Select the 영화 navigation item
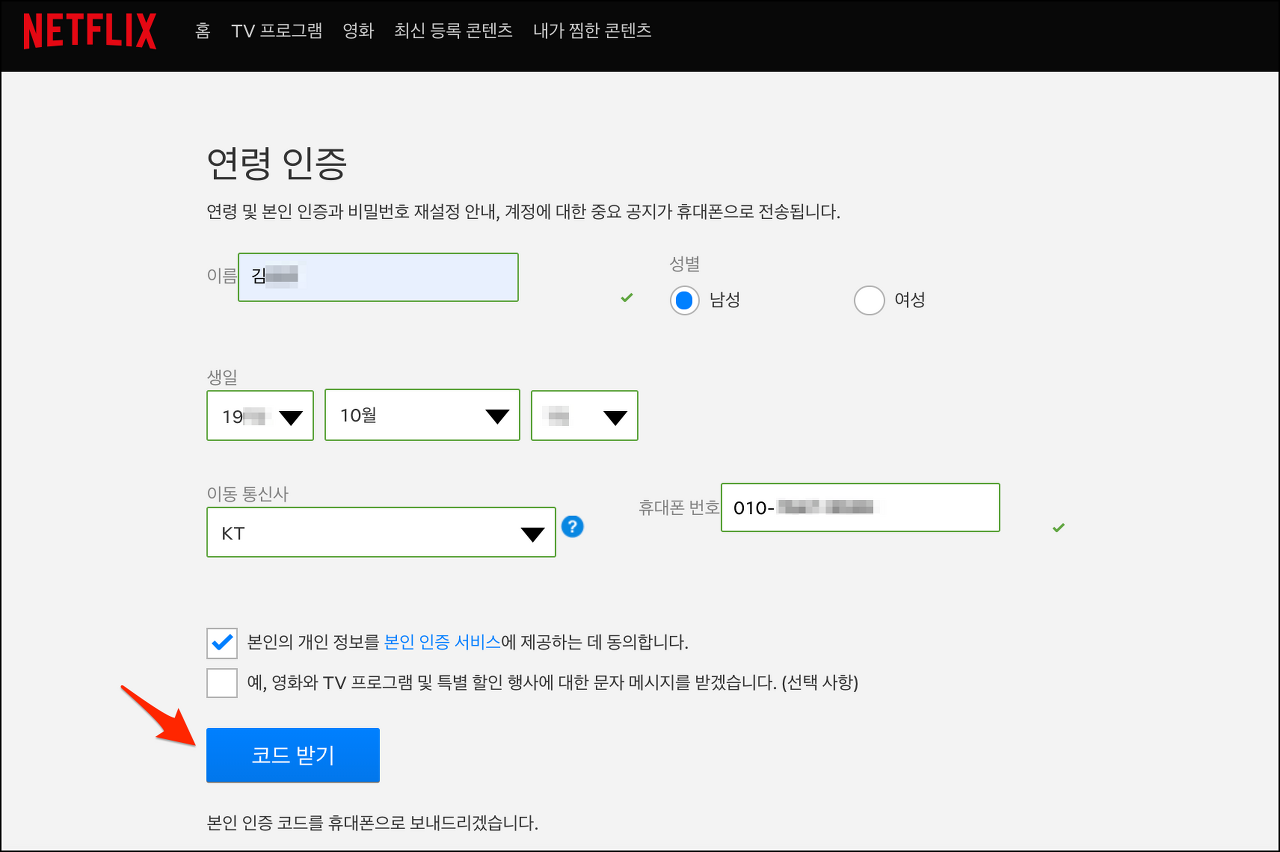The image size is (1280, 852). tap(359, 30)
